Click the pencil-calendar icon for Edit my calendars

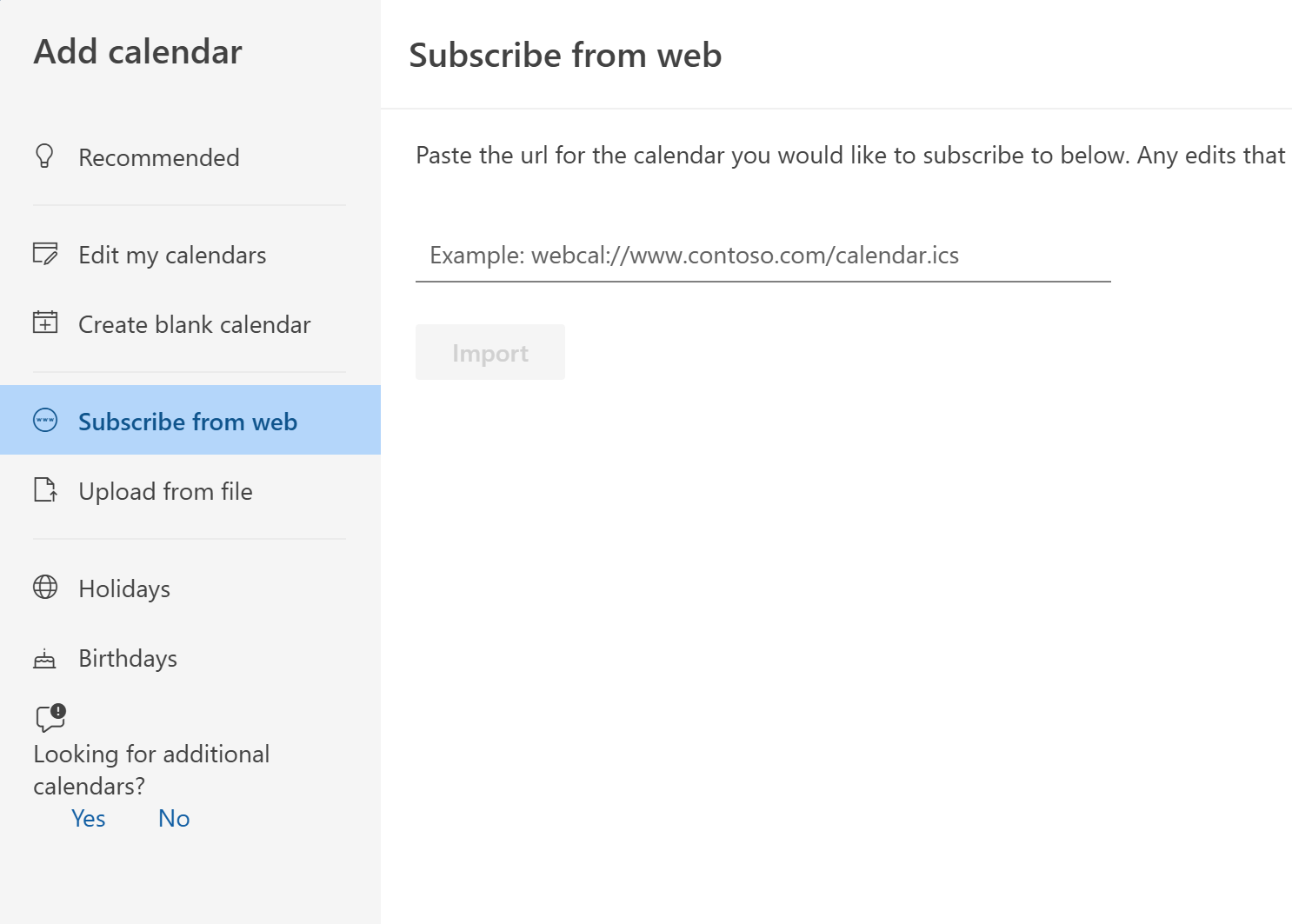(x=45, y=254)
